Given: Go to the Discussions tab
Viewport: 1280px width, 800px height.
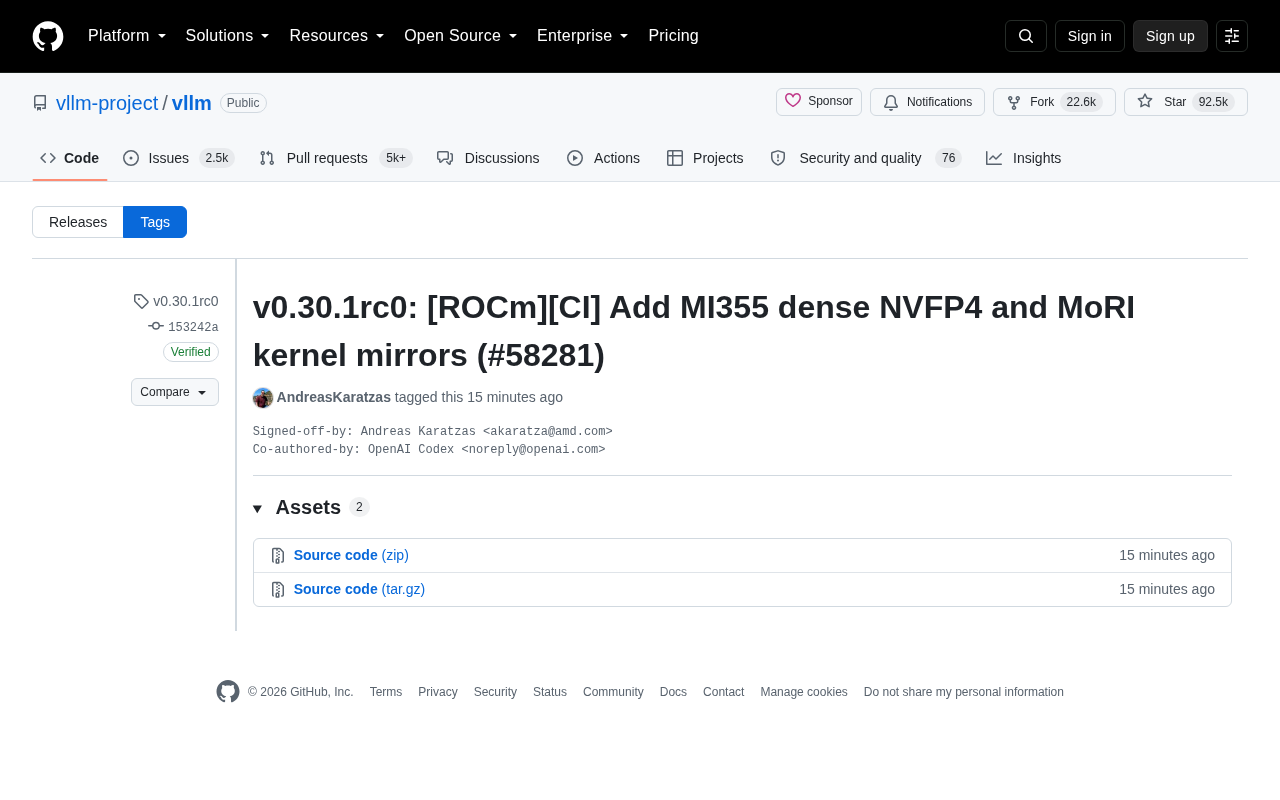Looking at the screenshot, I should click(488, 158).
